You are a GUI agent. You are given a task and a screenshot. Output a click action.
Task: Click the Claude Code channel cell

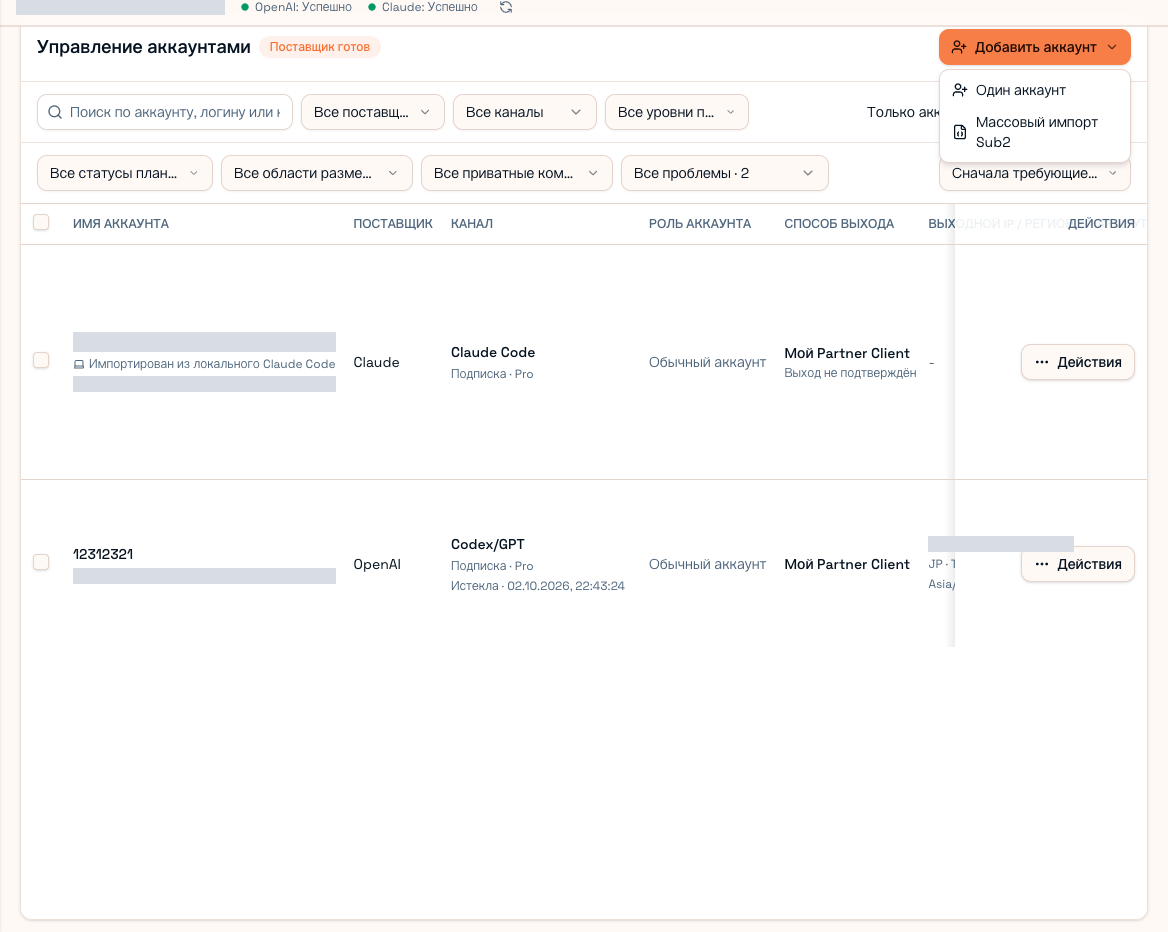[492, 352]
